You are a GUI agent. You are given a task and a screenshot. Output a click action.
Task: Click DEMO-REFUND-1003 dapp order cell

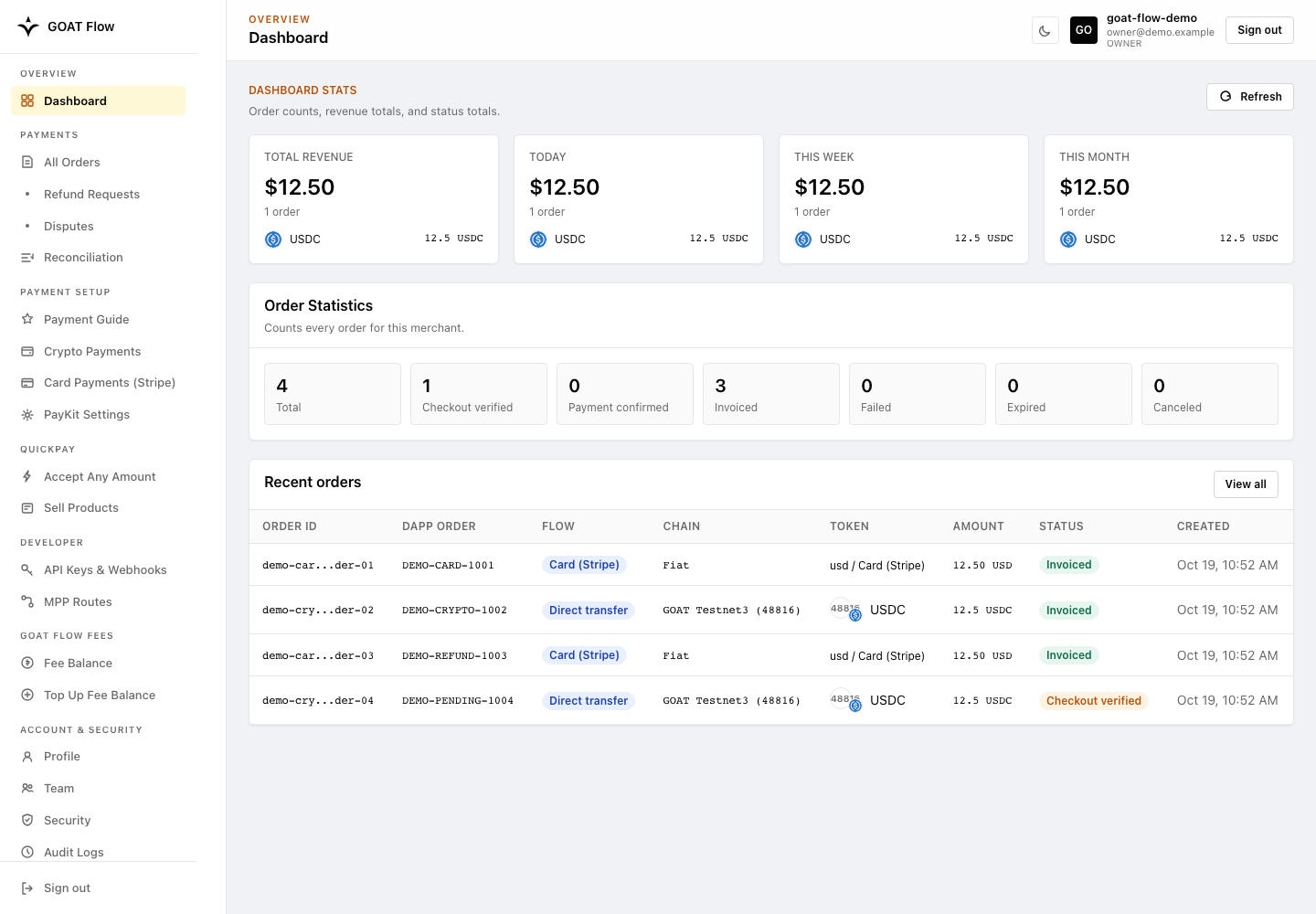[x=454, y=655]
